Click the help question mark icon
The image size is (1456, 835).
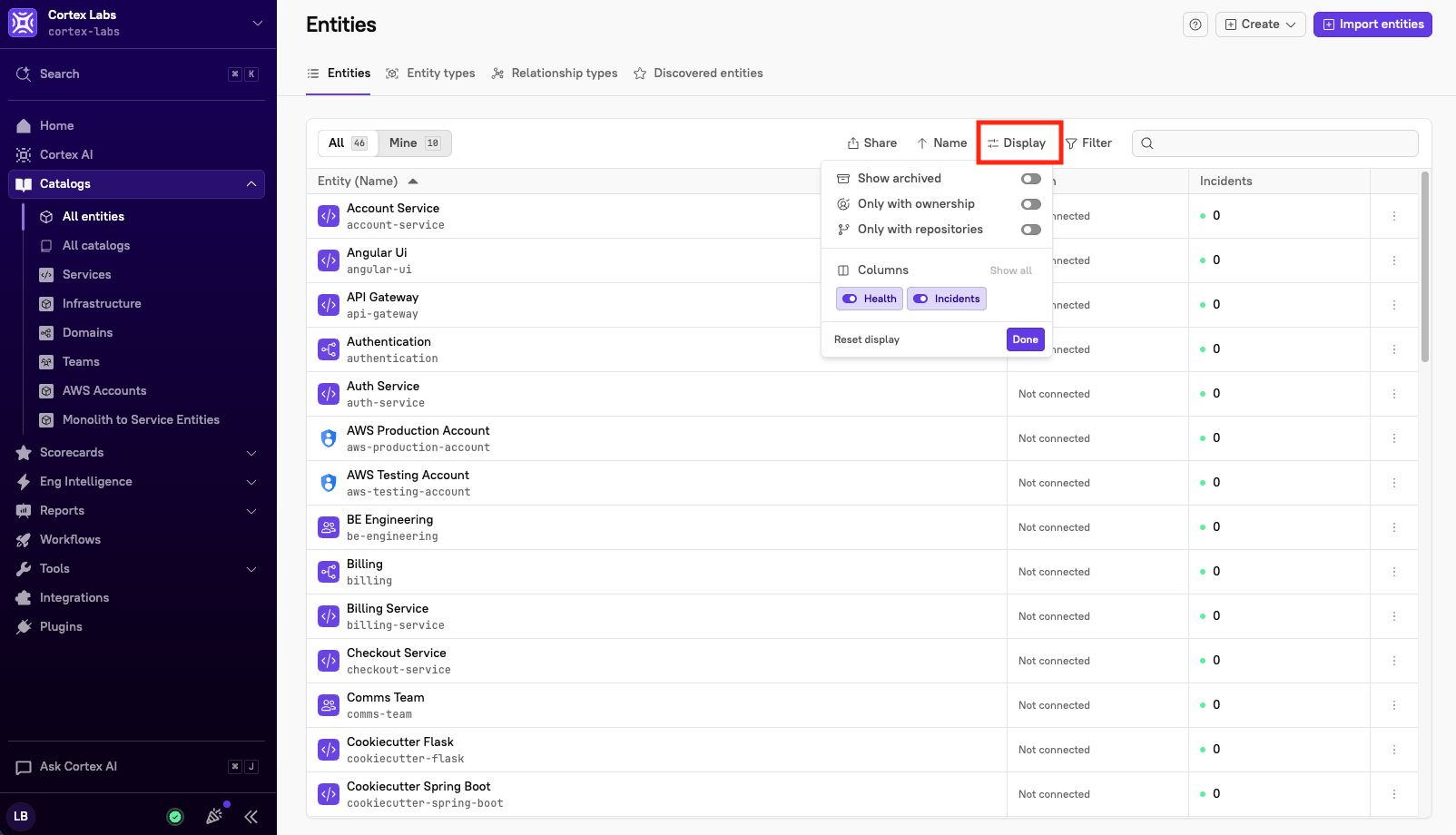[x=1195, y=25]
